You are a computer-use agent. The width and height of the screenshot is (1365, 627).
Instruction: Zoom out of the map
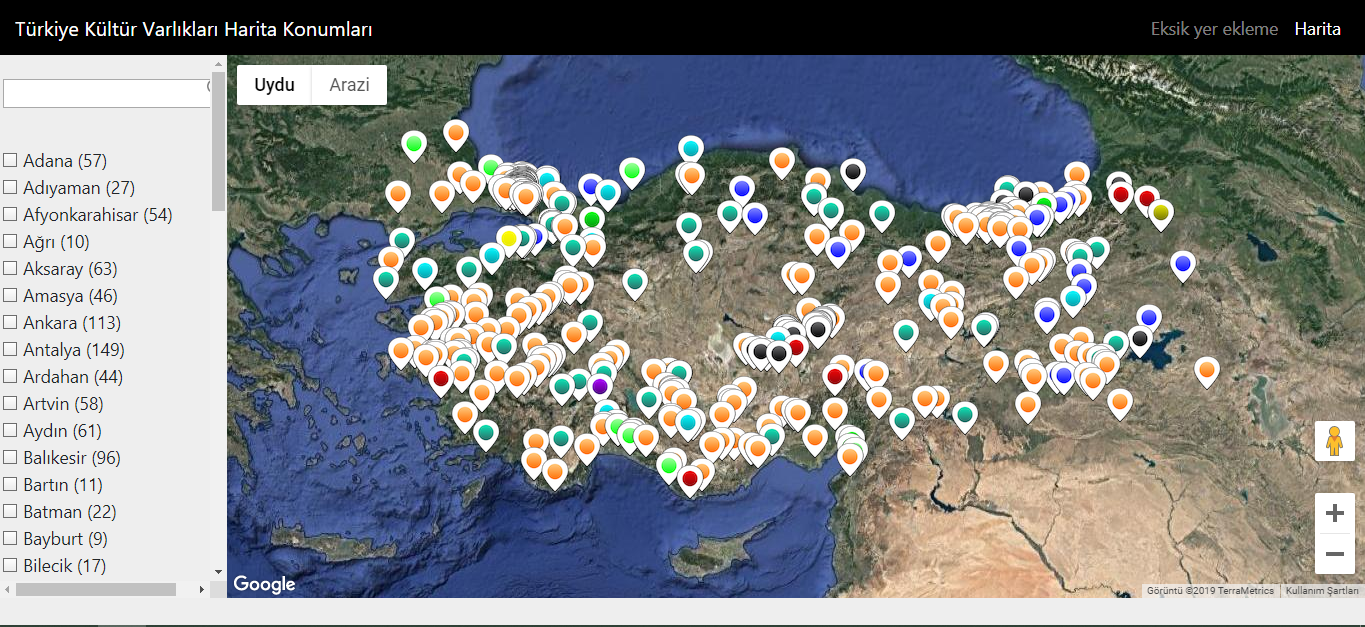1334,554
